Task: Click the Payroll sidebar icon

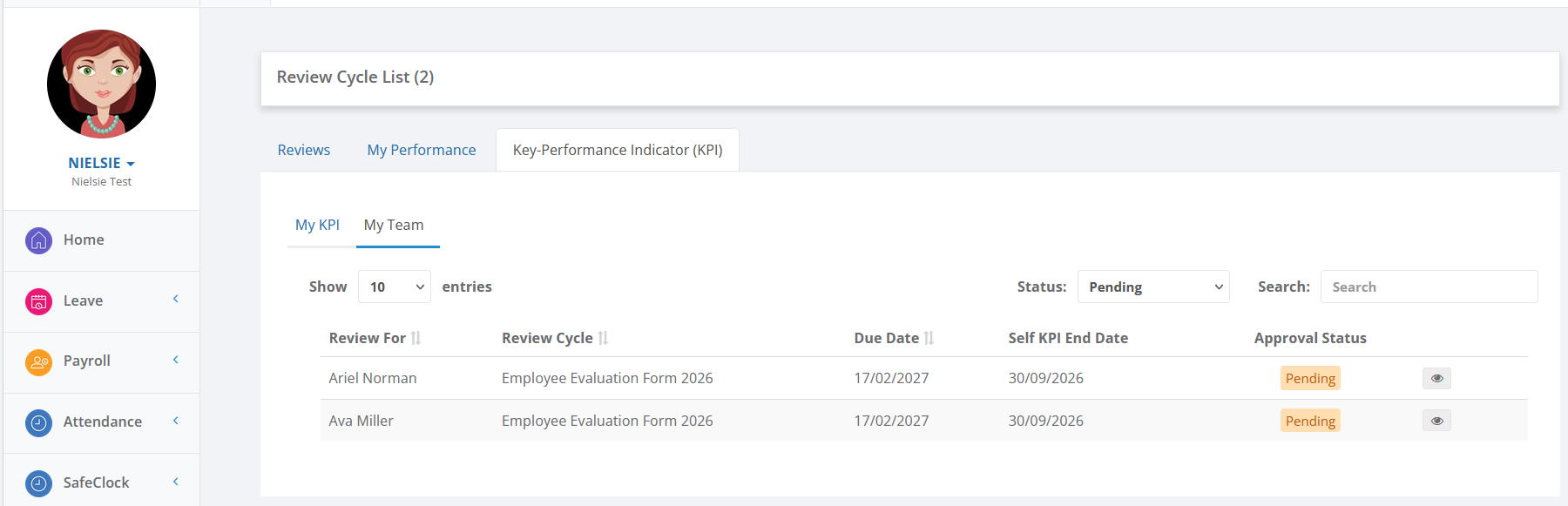Action: pos(38,361)
